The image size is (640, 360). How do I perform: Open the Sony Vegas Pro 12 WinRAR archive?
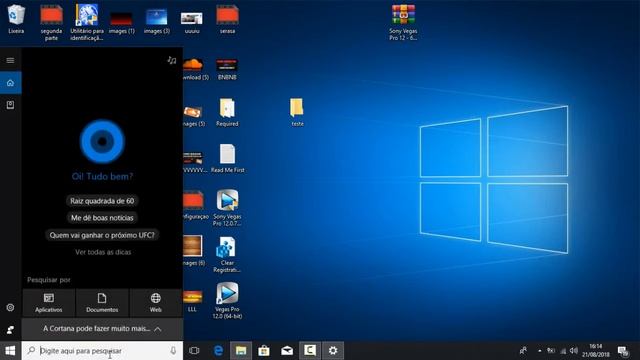[x=403, y=22]
